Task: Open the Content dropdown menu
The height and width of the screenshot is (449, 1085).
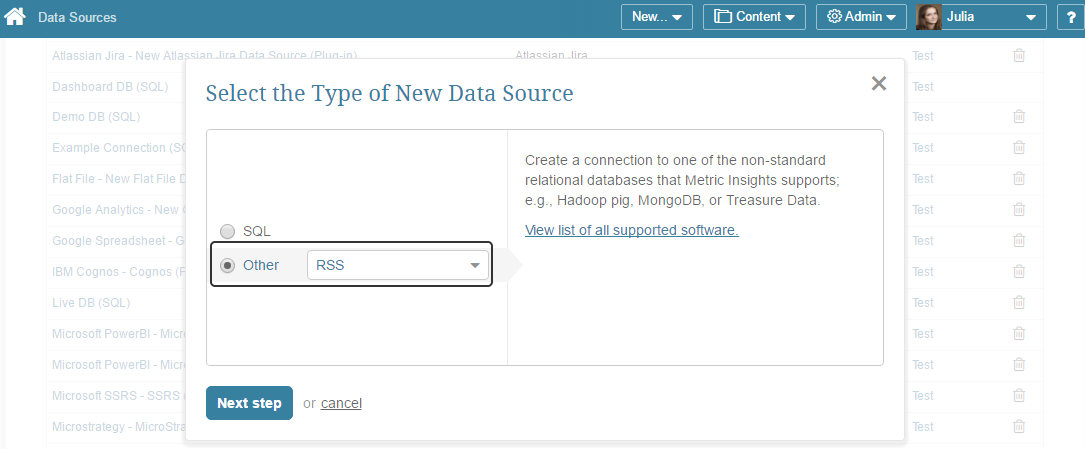Action: tap(754, 17)
